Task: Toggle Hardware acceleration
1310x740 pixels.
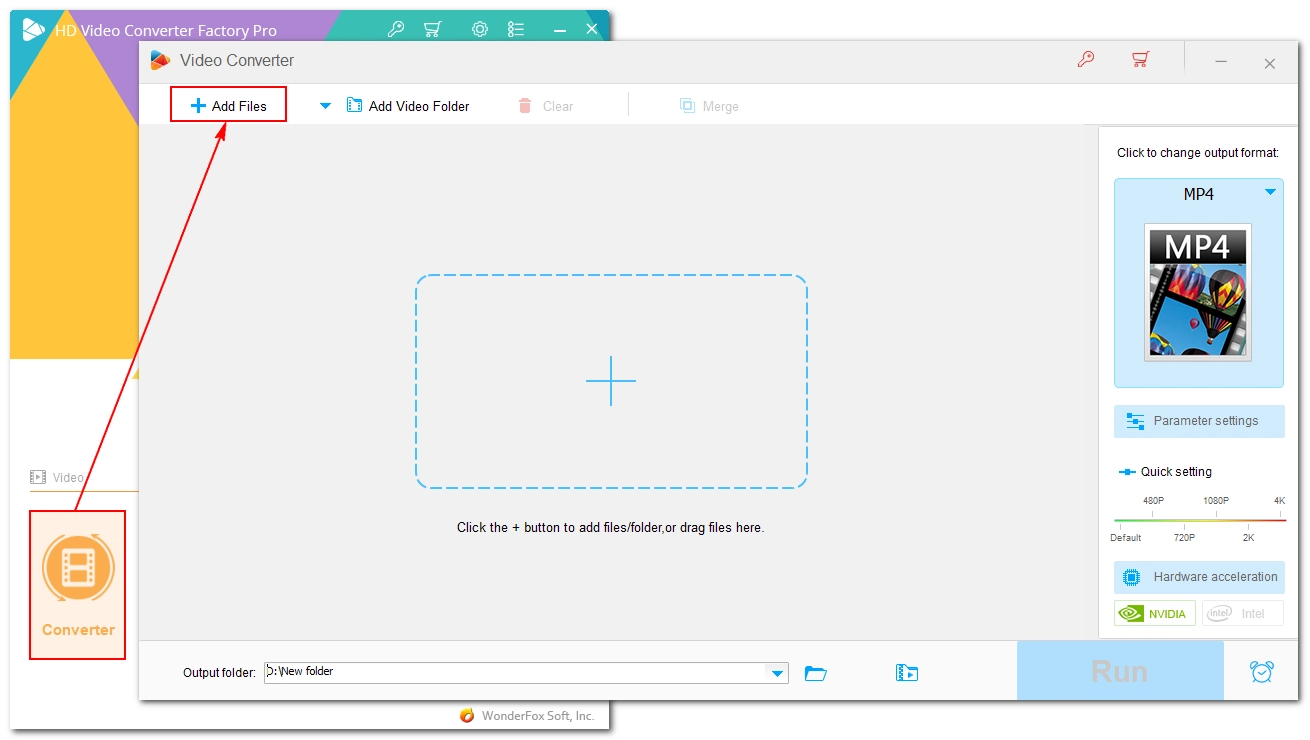Action: point(1199,577)
